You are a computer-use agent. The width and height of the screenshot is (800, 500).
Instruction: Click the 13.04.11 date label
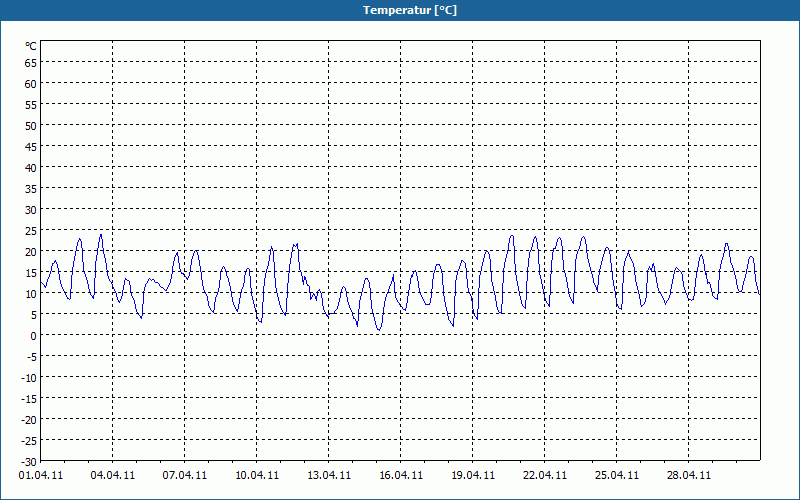click(329, 475)
